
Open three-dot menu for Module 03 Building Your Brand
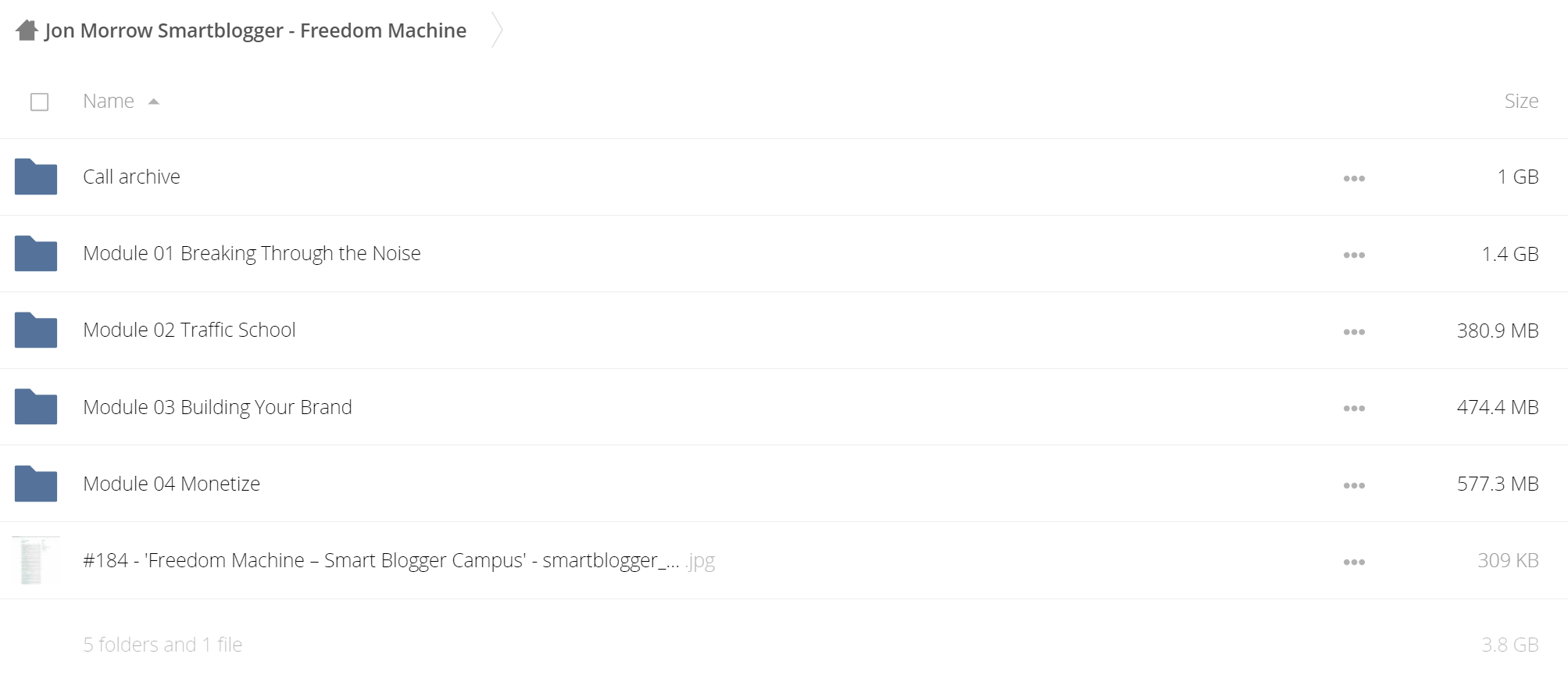pos(1354,408)
